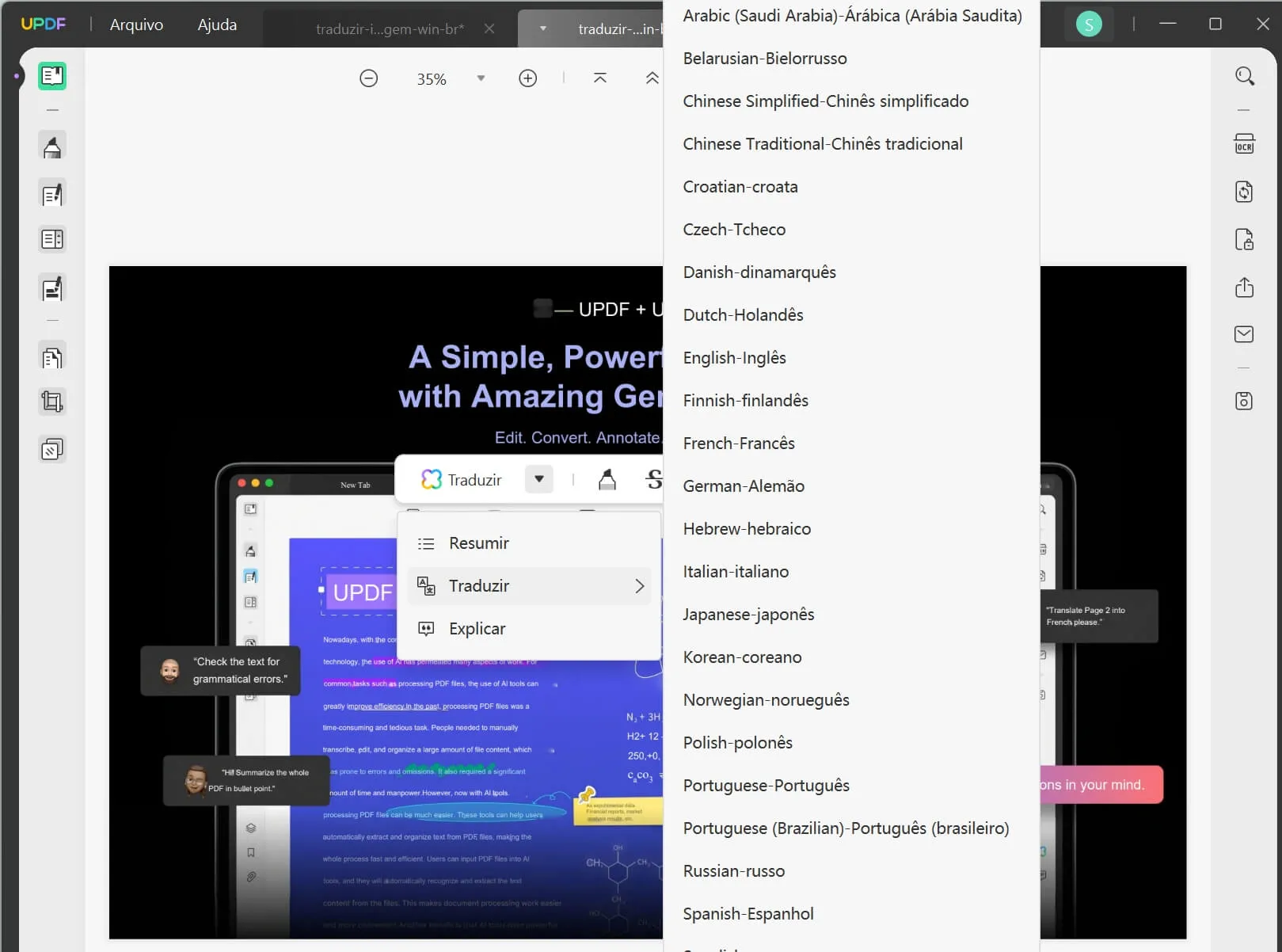Screen dimensions: 1282x952
Task: Pick Danish-dinamarquês from the list
Action: (851, 272)
